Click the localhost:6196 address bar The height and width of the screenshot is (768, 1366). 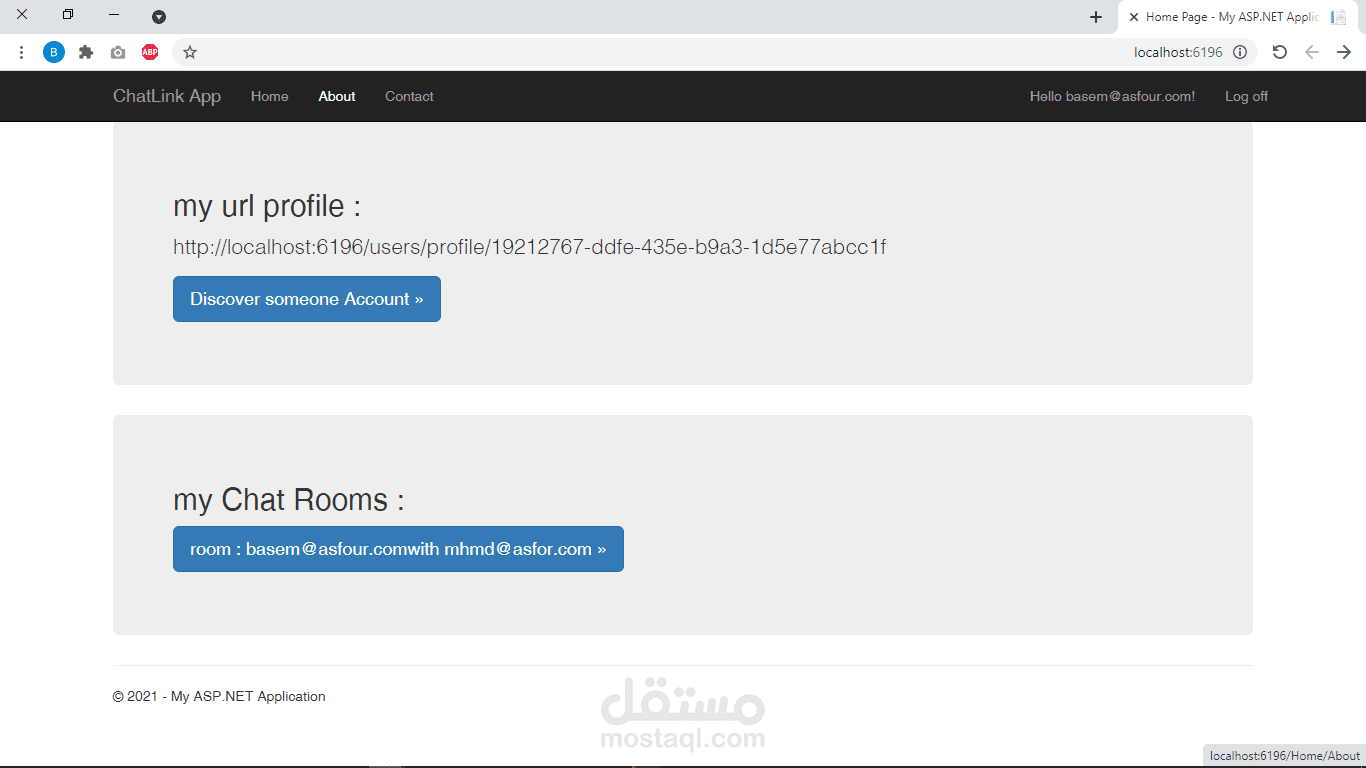1176,52
